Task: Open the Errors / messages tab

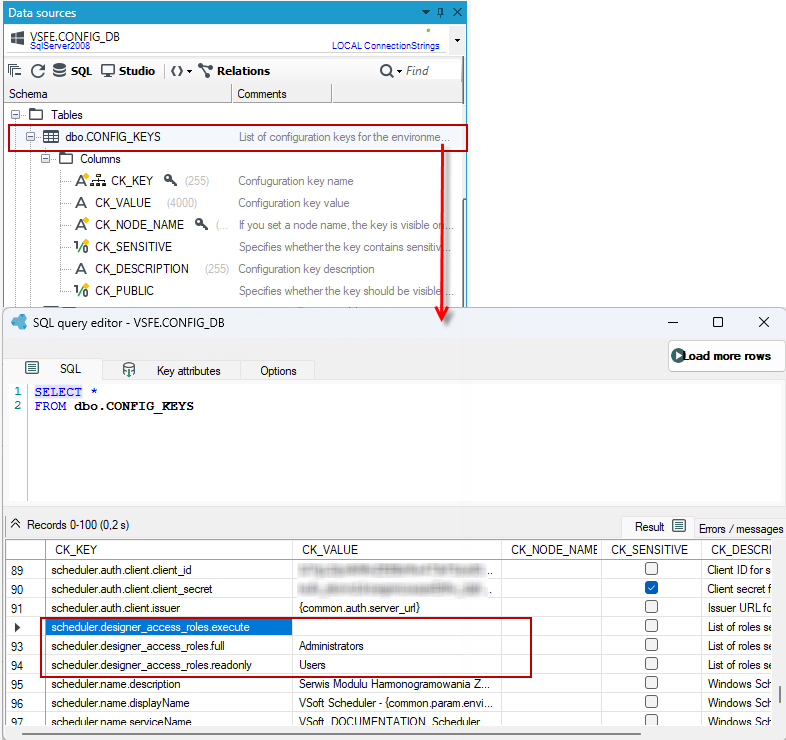Action: [740, 528]
